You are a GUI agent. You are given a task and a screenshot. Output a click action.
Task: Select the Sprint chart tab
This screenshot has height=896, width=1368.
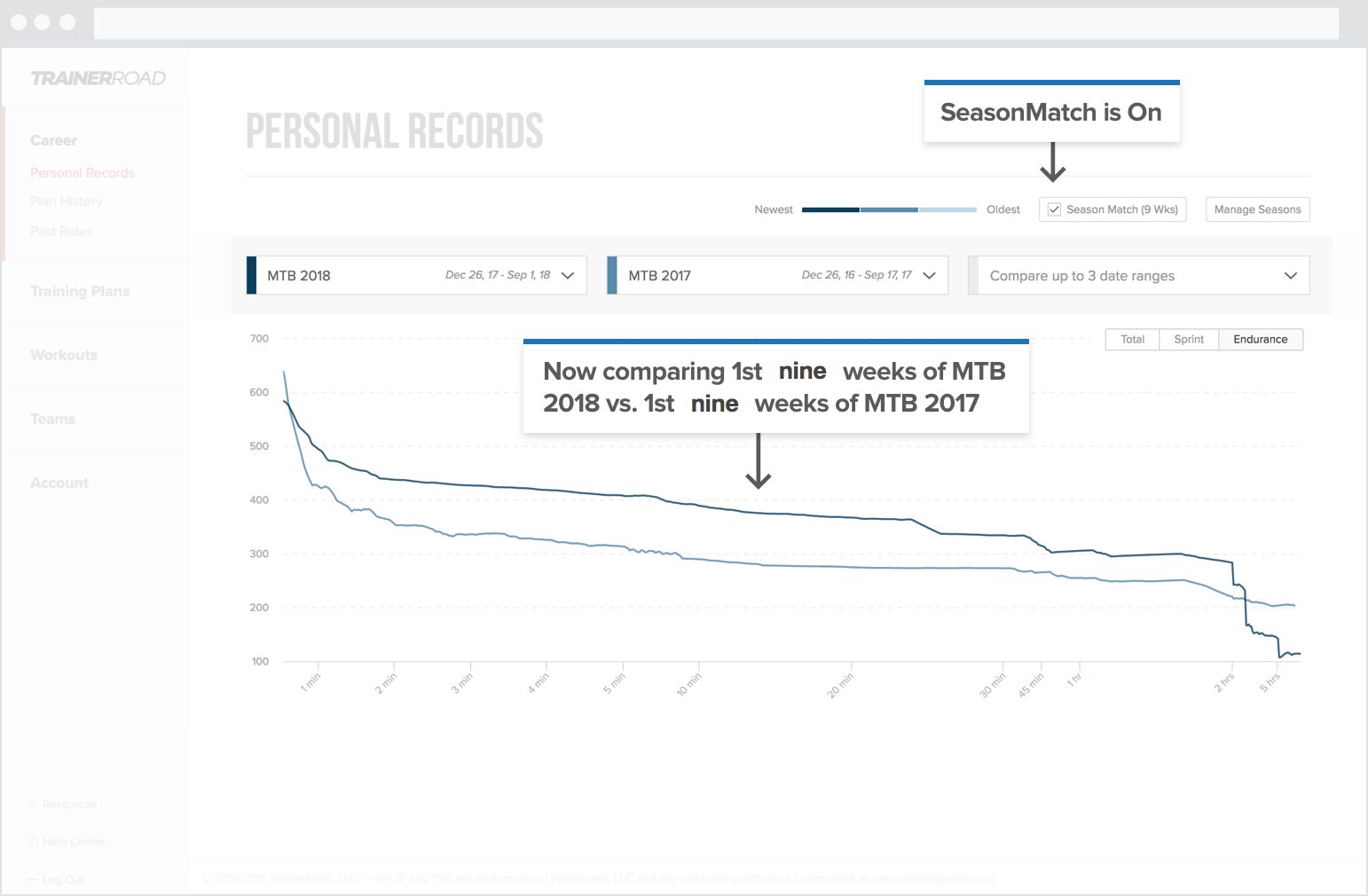click(x=1189, y=340)
